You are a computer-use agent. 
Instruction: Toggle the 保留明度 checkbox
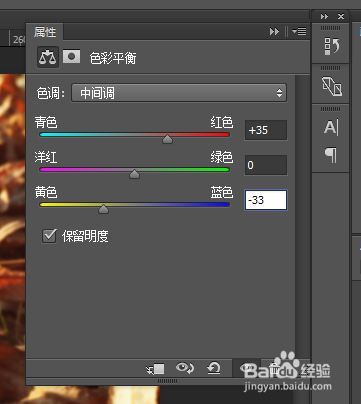point(49,236)
